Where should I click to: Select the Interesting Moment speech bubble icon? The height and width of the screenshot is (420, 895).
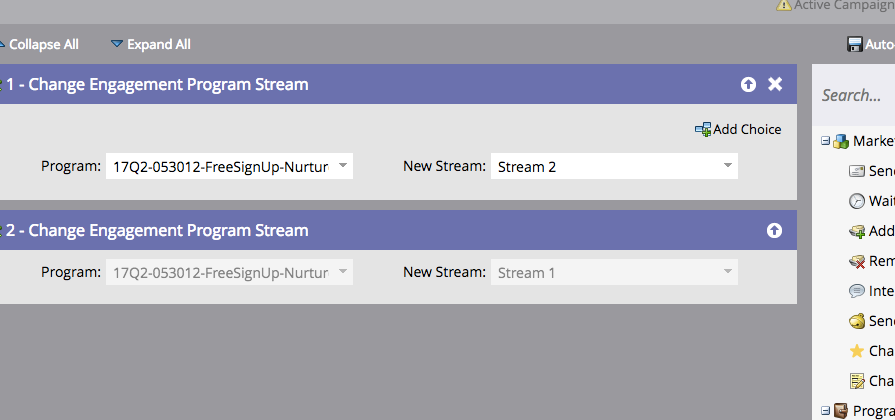tap(857, 291)
